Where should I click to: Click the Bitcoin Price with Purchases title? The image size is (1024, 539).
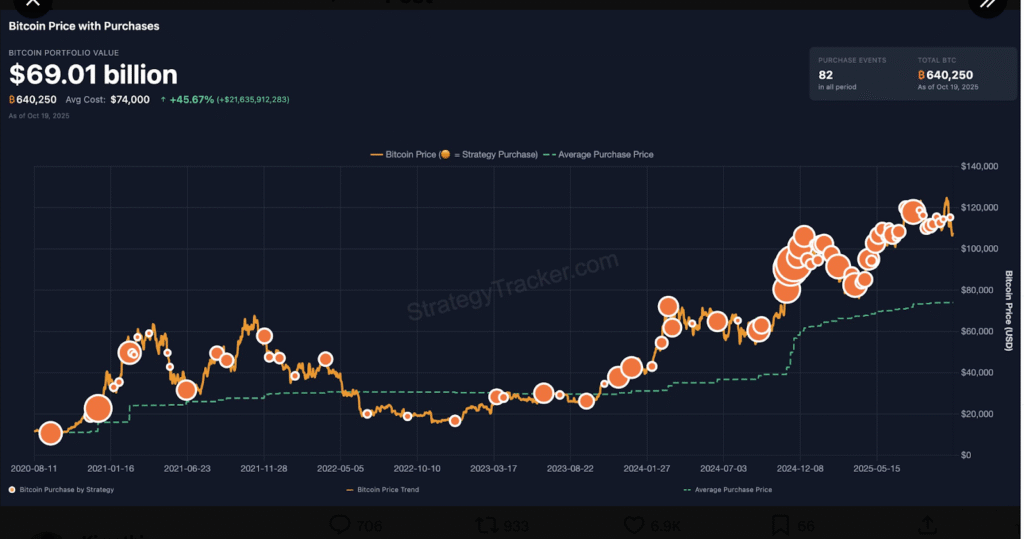point(84,26)
